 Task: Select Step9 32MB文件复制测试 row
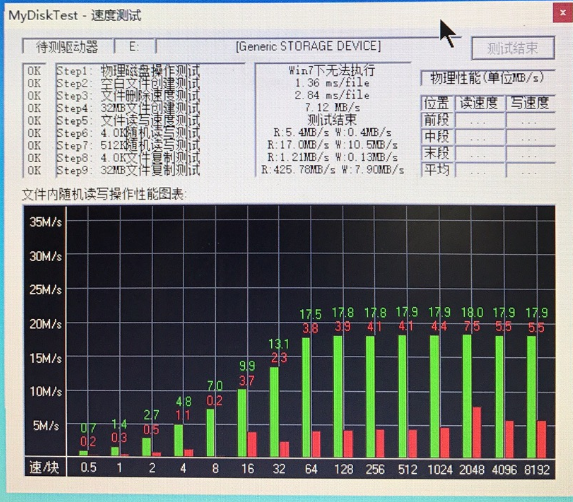coord(128,170)
